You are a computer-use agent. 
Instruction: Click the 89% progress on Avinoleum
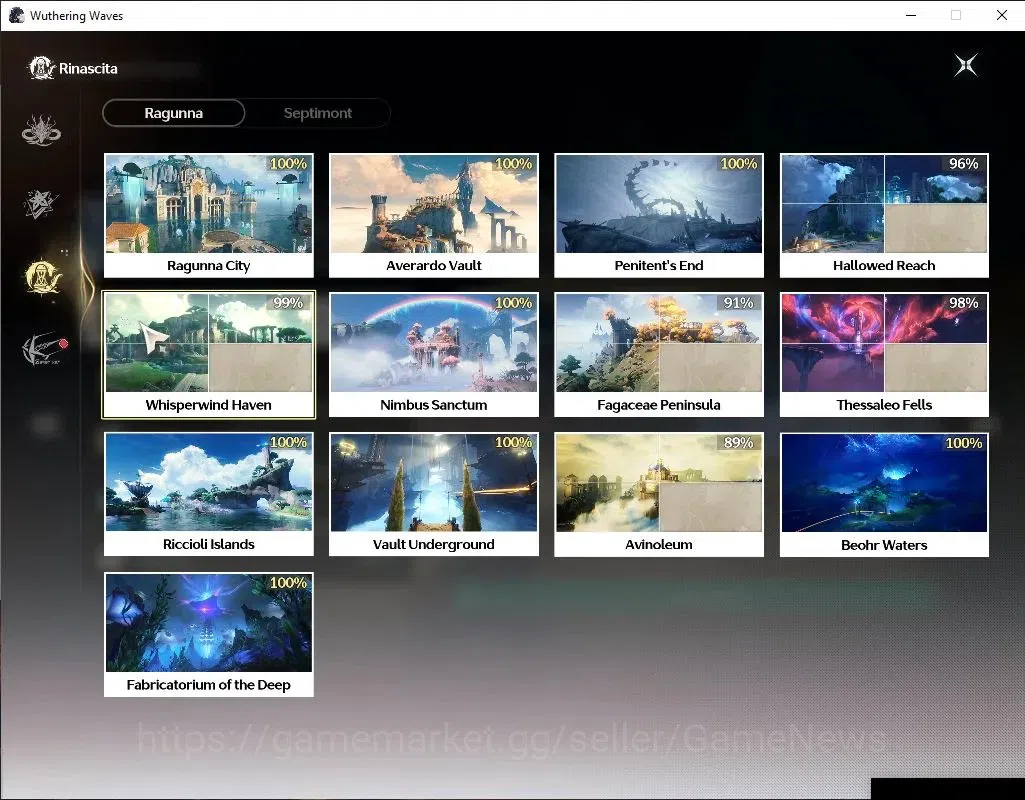coord(739,442)
